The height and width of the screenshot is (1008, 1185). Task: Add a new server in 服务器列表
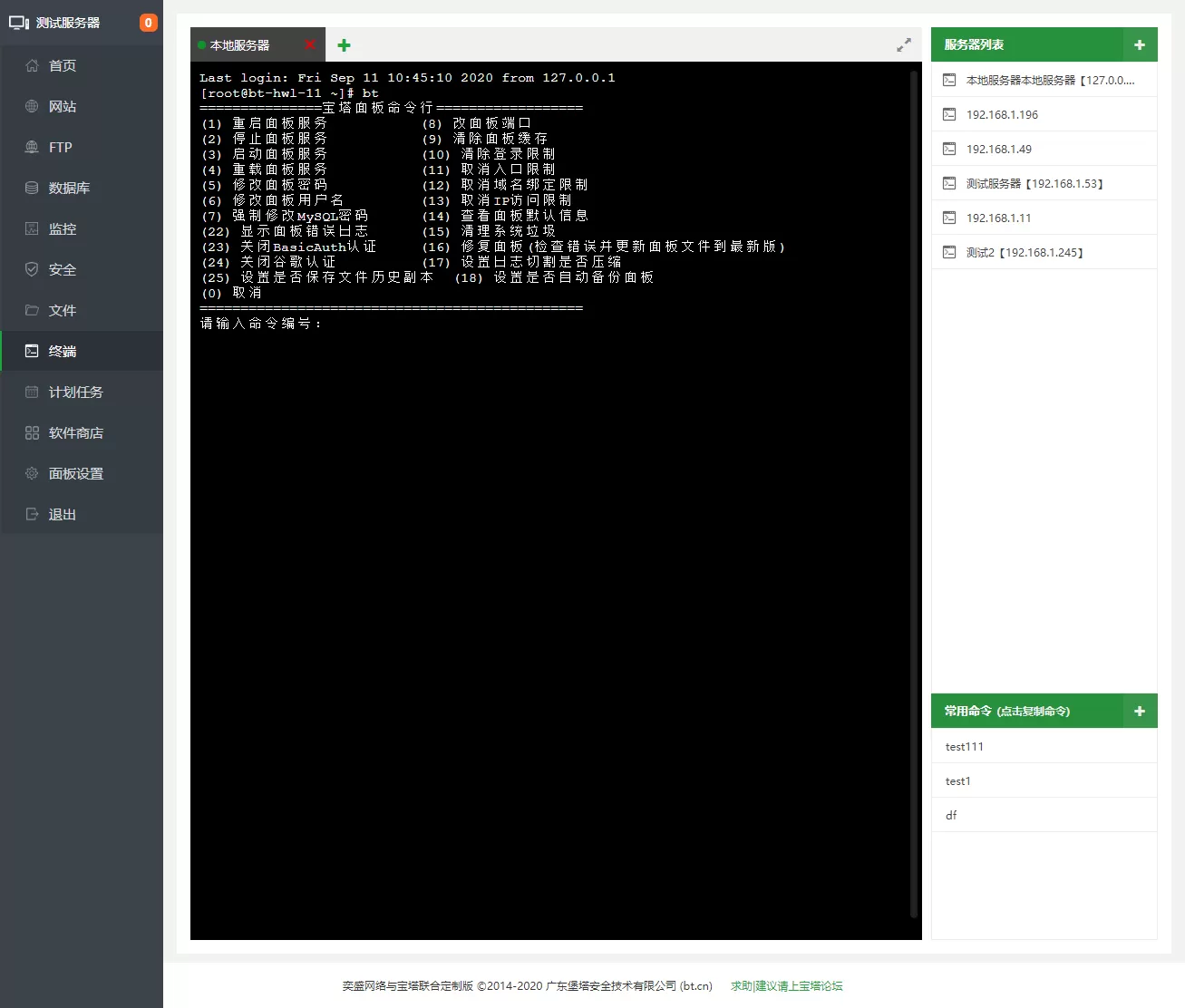click(1141, 44)
